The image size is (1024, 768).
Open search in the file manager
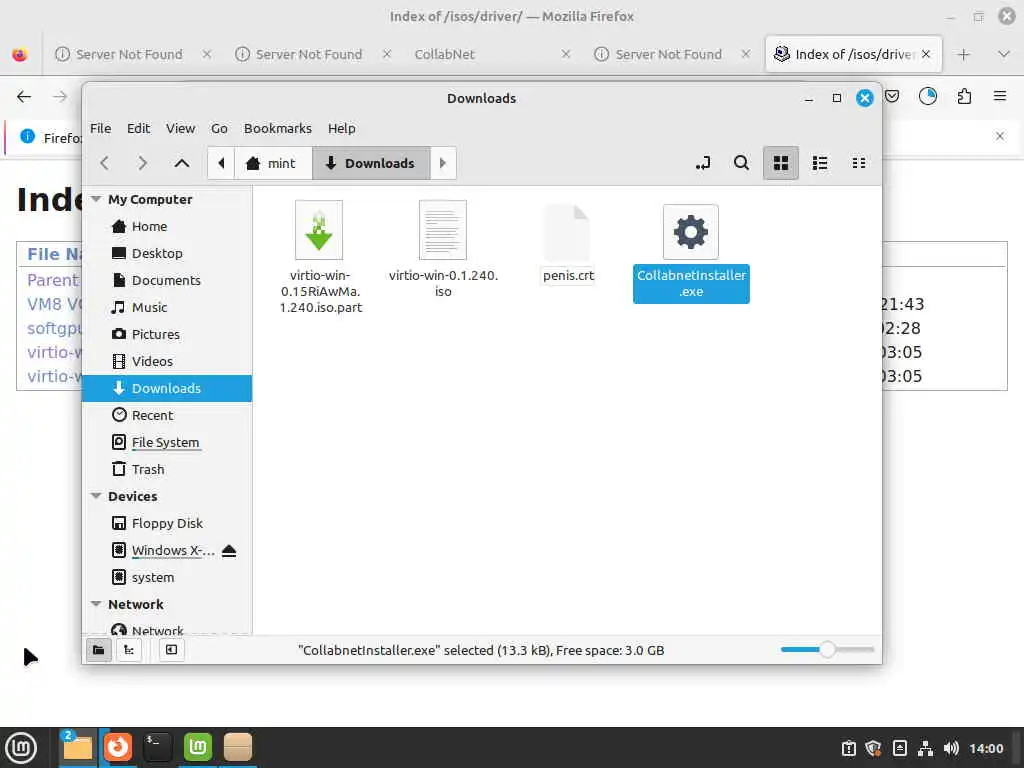click(741, 163)
